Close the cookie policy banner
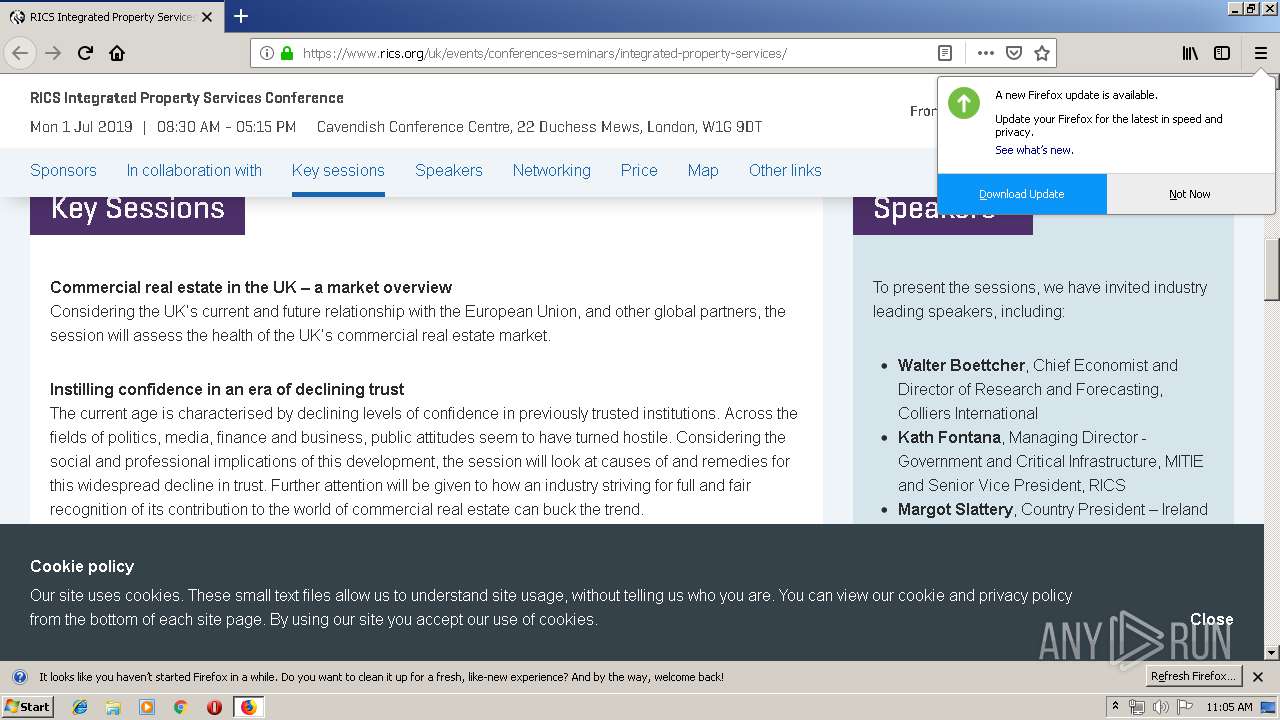The image size is (1280, 720). [x=1211, y=619]
